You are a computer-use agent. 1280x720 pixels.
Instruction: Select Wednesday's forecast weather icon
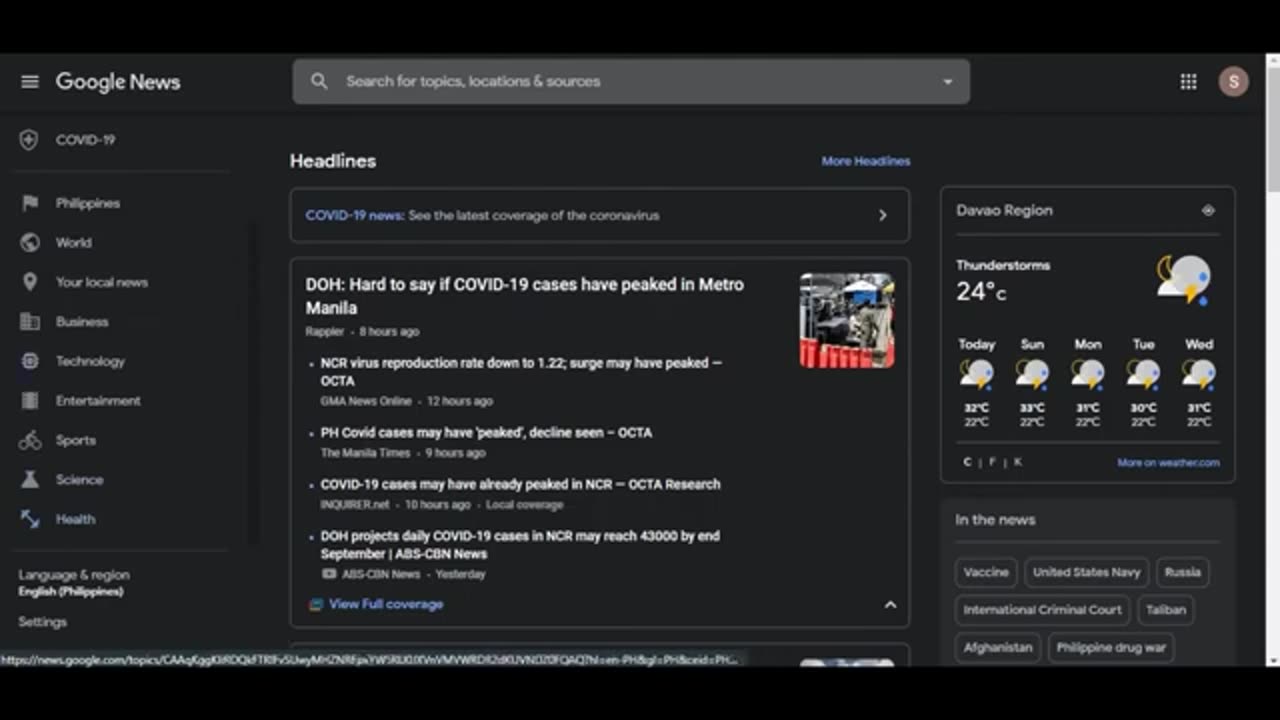pyautogui.click(x=1198, y=375)
